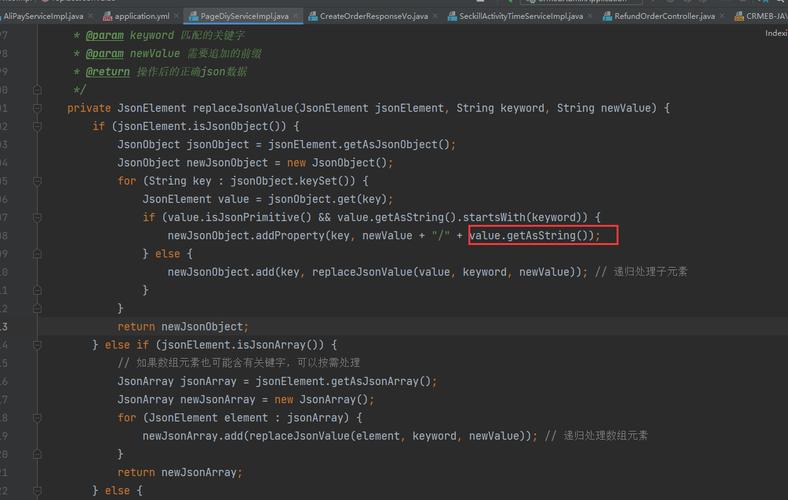Fold the 'if (value.isJsonPrimitive()' block
The width and height of the screenshot is (788, 500).
37,218
